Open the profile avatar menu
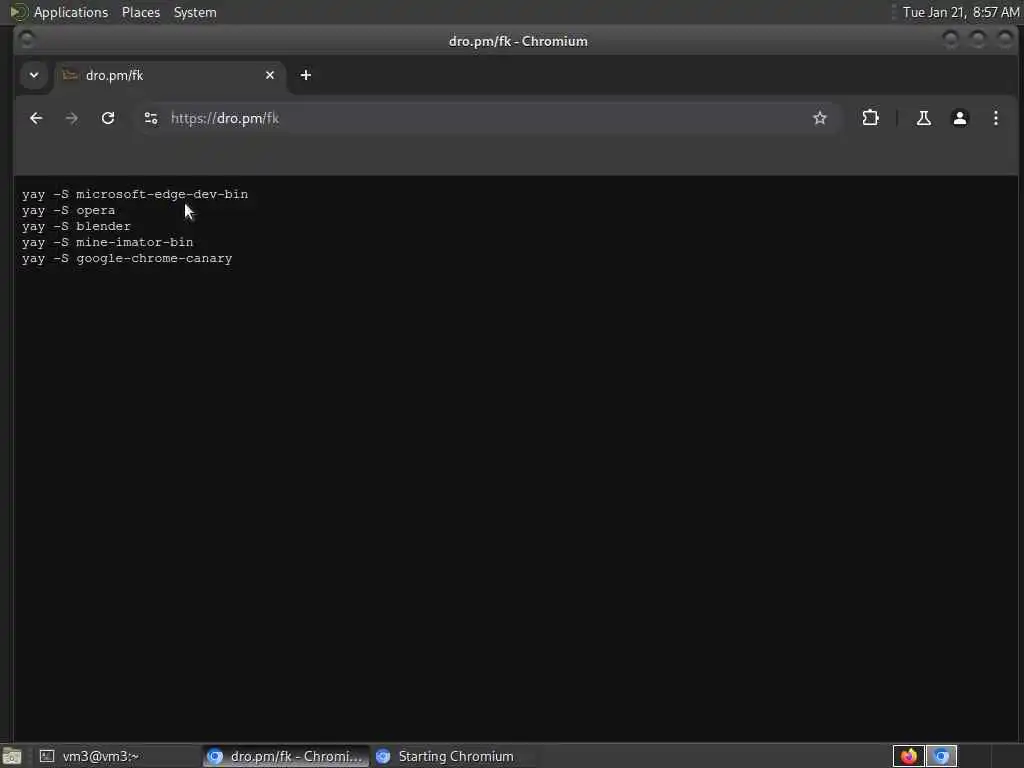 (x=959, y=118)
